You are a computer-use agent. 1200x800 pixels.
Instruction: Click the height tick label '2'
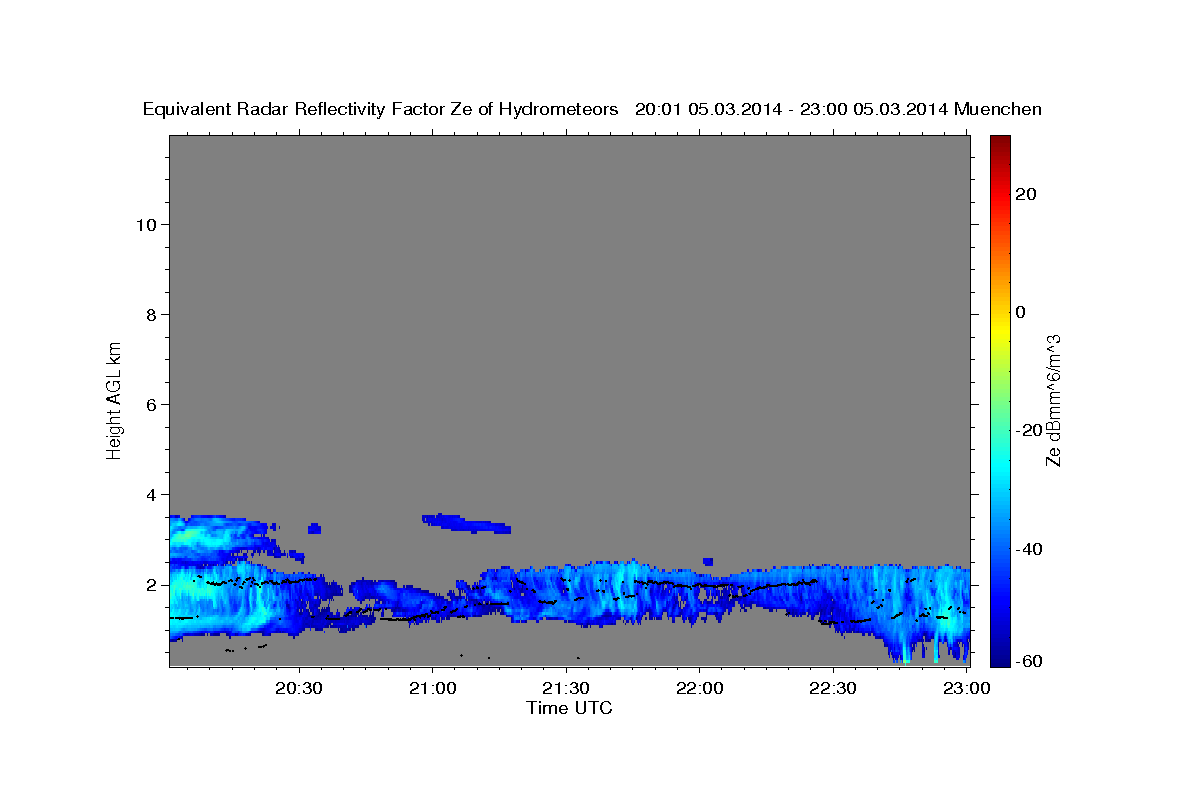(152, 584)
